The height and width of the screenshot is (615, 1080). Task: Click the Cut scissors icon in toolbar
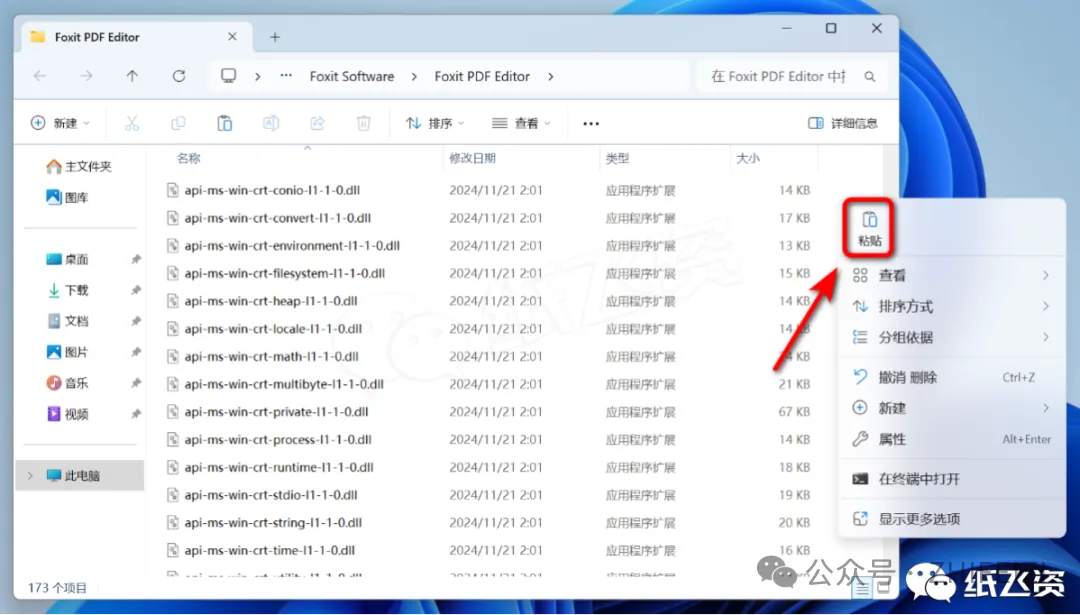[x=132, y=123]
